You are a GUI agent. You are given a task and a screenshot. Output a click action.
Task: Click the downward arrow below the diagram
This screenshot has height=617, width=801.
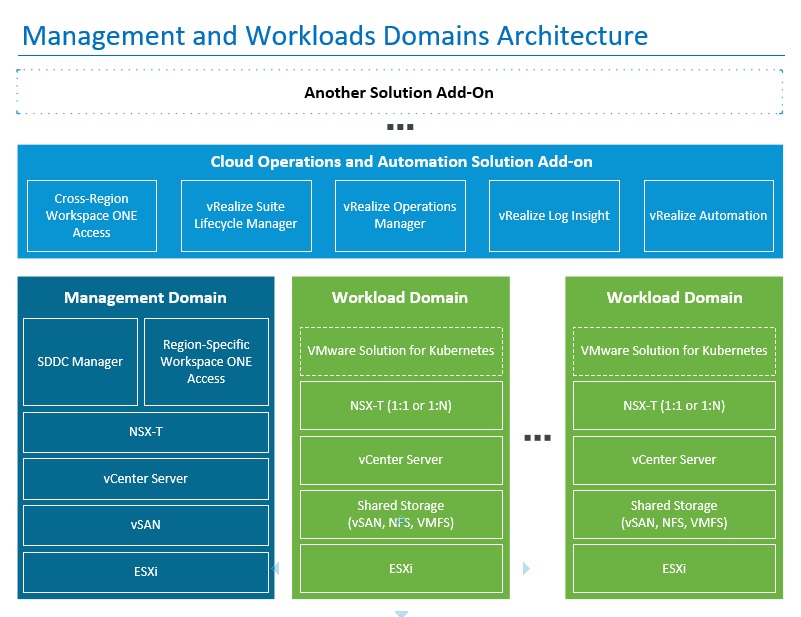click(401, 613)
